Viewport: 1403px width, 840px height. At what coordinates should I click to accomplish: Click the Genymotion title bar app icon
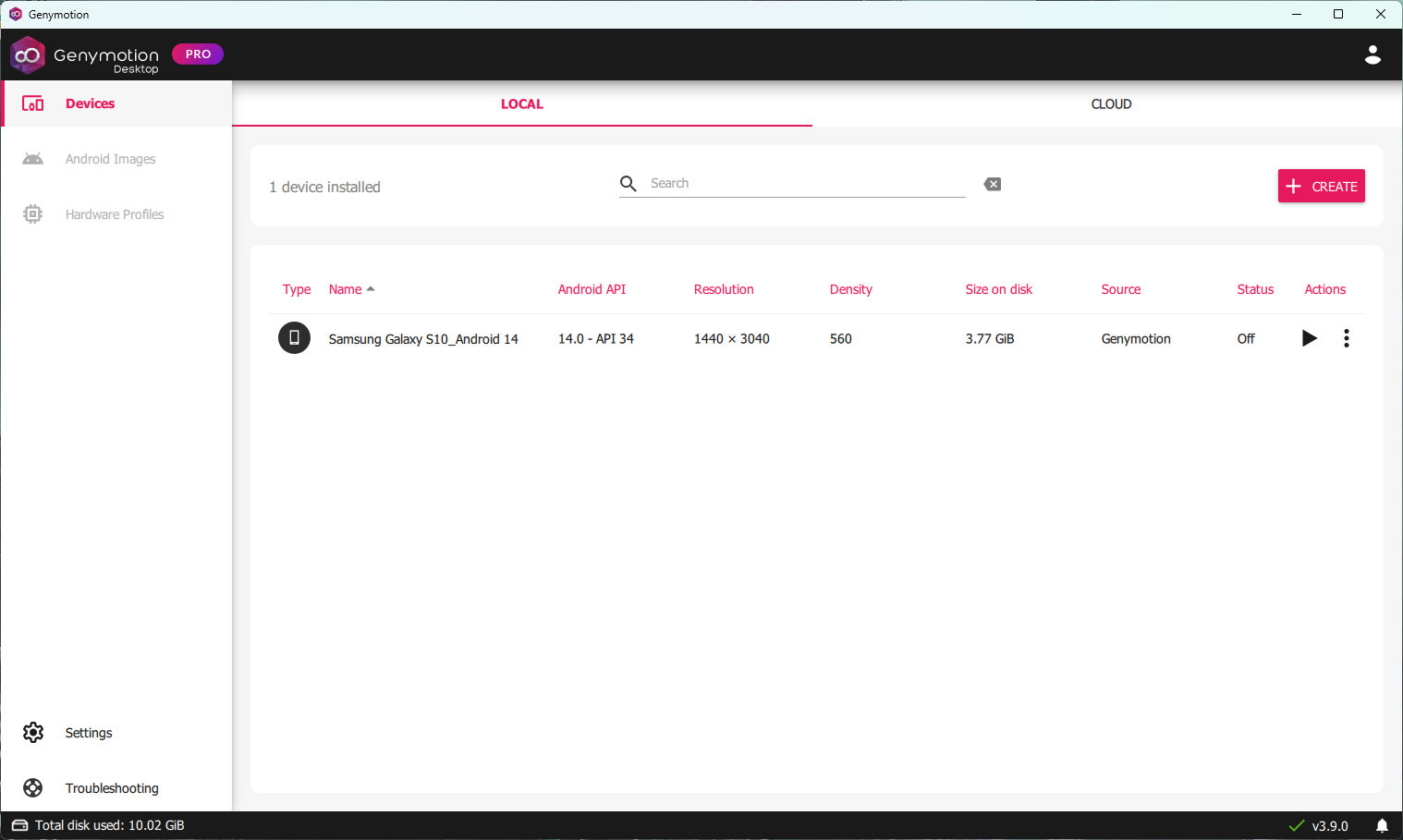15,14
